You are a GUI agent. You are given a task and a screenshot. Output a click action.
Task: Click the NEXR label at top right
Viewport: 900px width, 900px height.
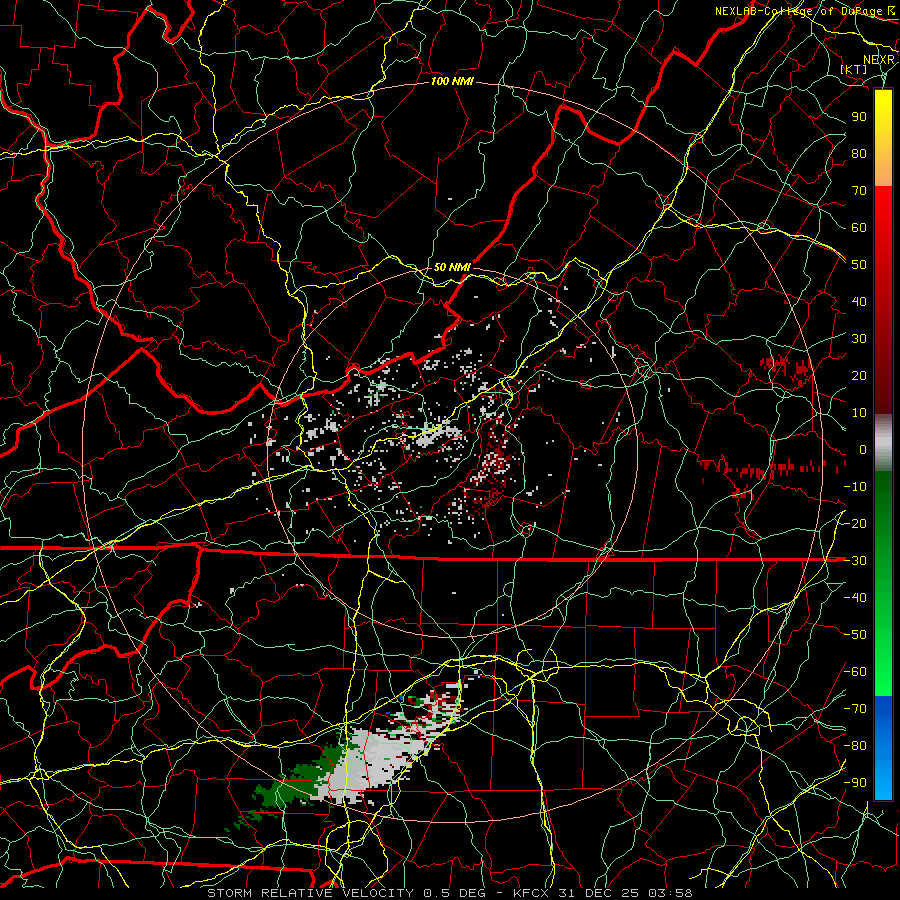[x=879, y=60]
